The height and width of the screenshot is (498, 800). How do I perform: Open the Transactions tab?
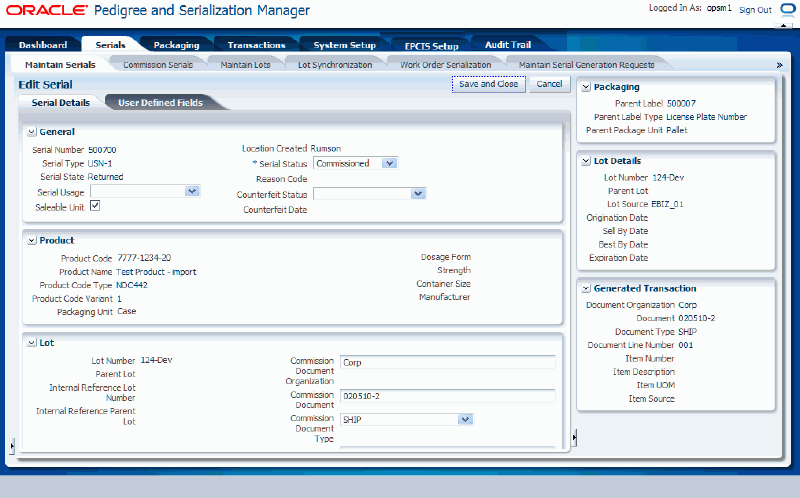pyautogui.click(x=256, y=45)
